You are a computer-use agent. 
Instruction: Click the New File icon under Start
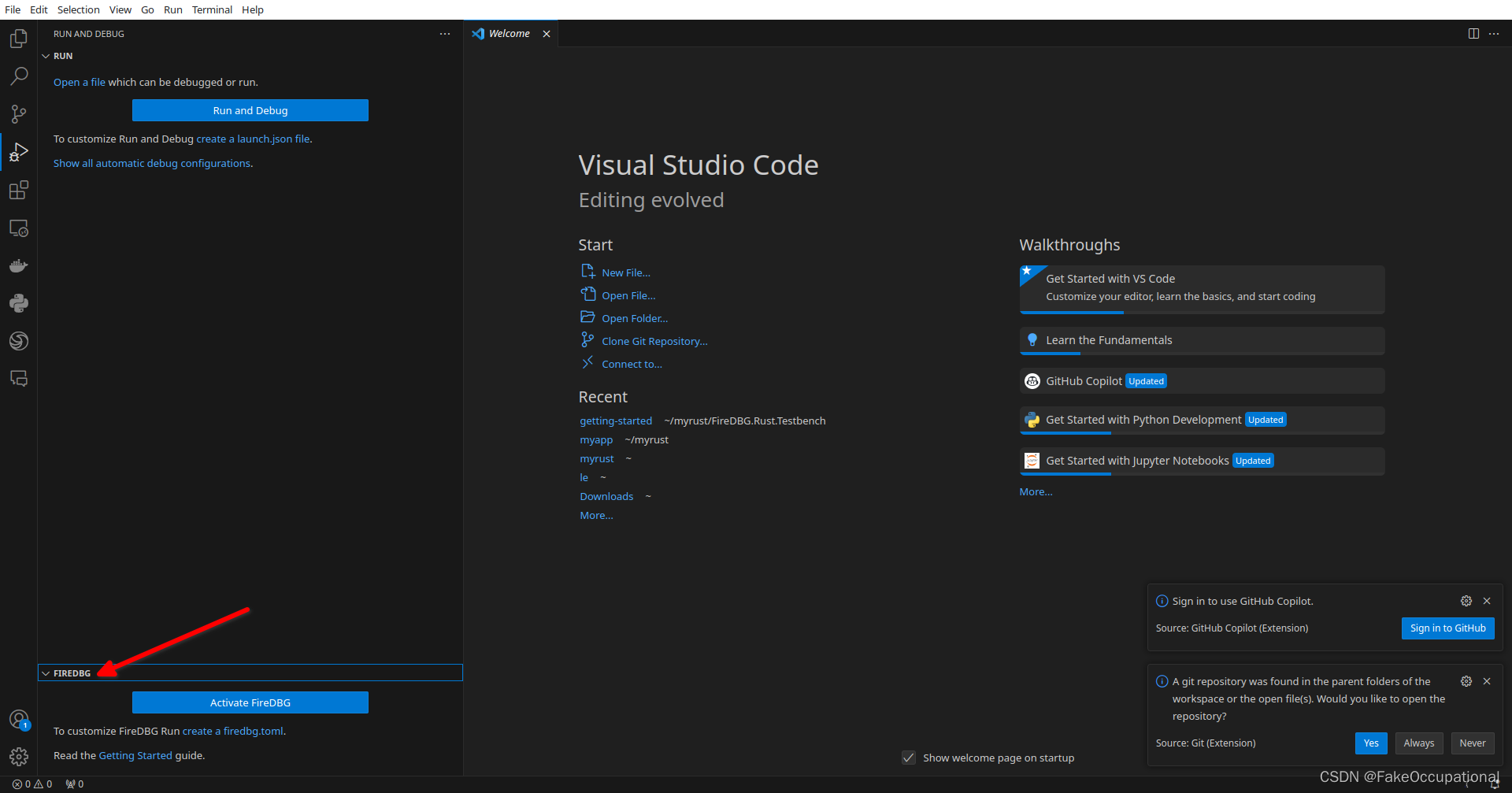pyautogui.click(x=587, y=272)
